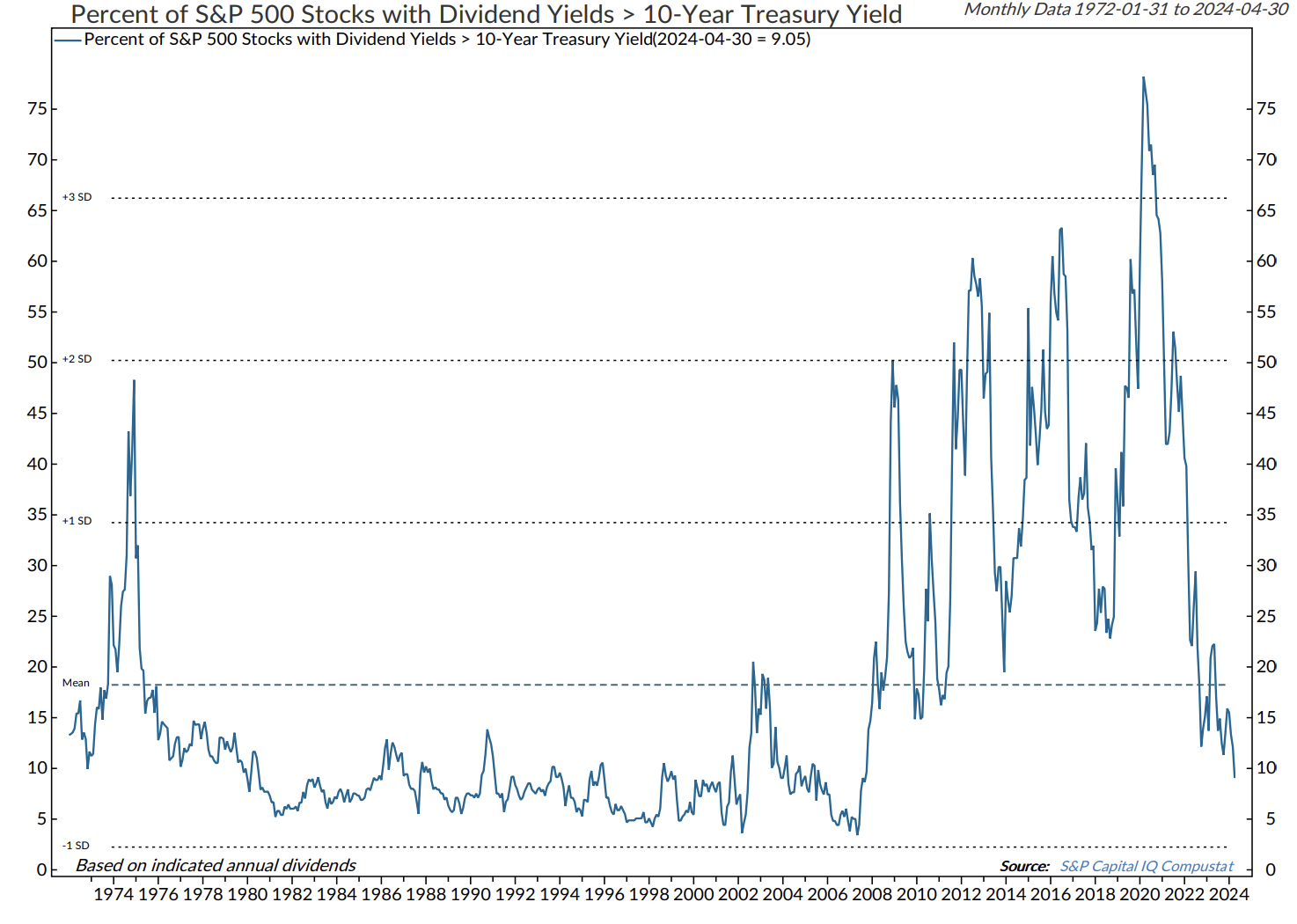Pick the 2012 year tick label
This screenshot has height=924, width=1297.
(961, 894)
